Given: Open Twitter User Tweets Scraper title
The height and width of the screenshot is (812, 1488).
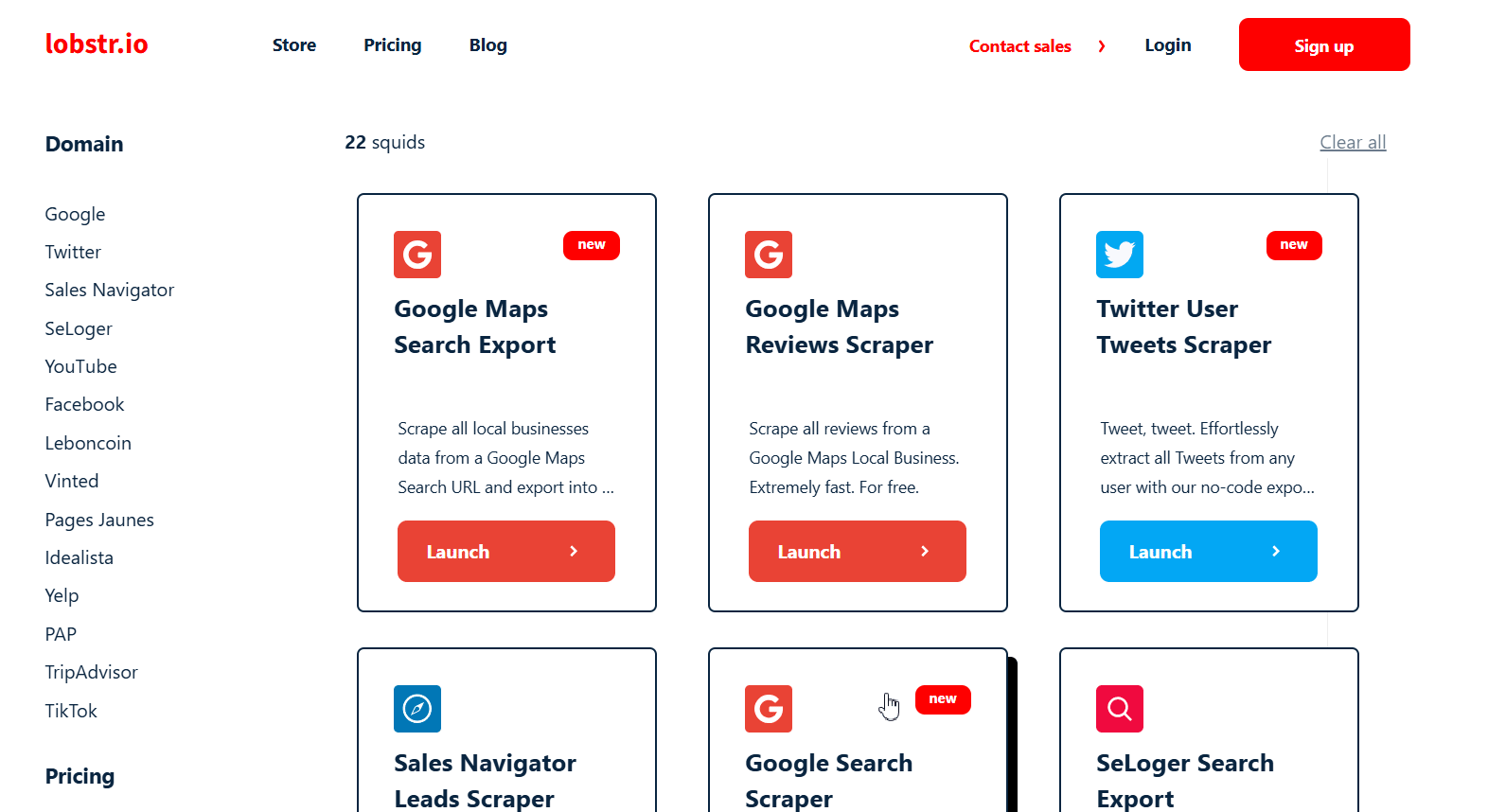Looking at the screenshot, I should [1184, 327].
